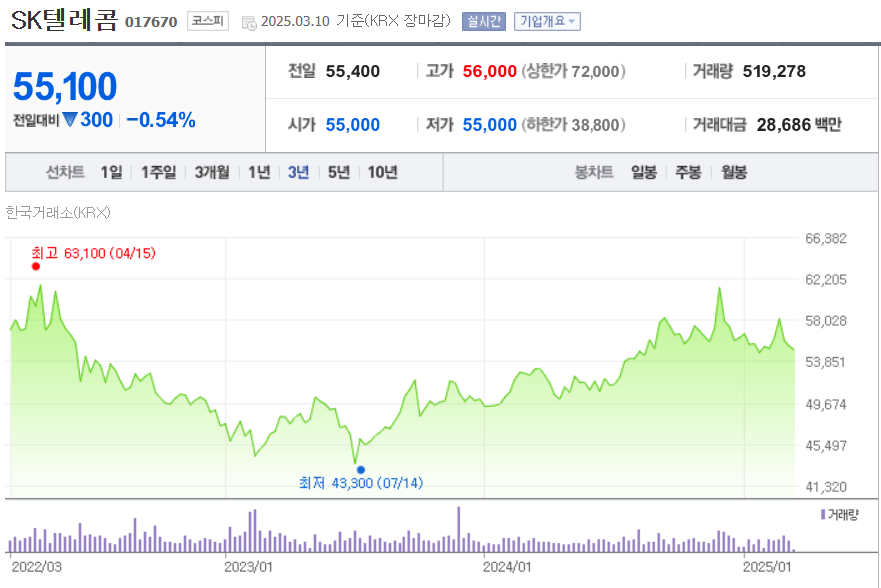The image size is (881, 588).
Task: Click the 62,205 y-axis label
Action: 826,280
